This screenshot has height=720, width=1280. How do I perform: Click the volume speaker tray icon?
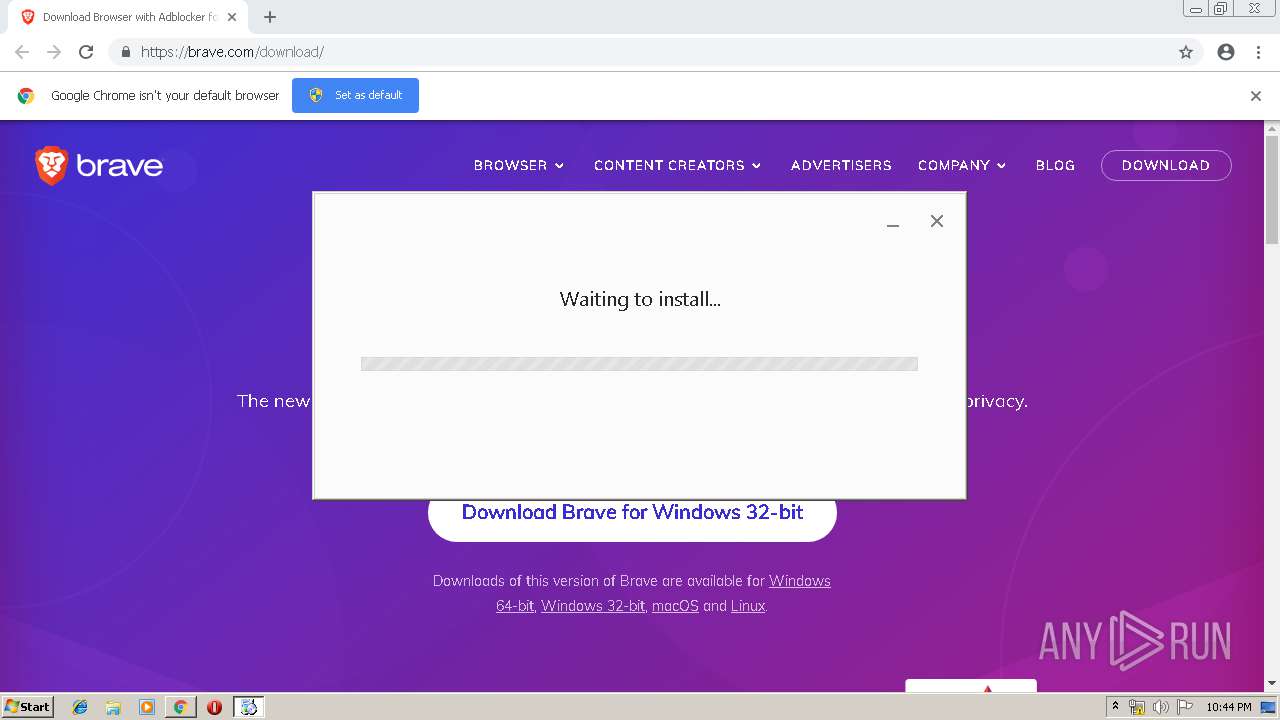click(x=1160, y=707)
